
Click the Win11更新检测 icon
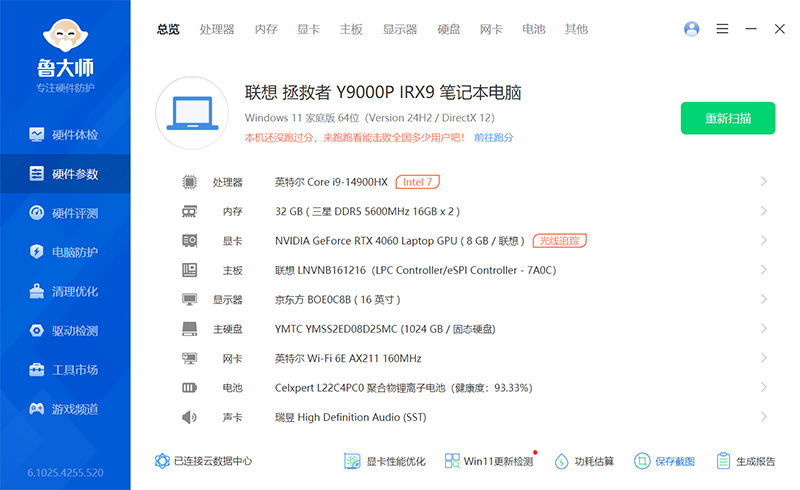452,461
